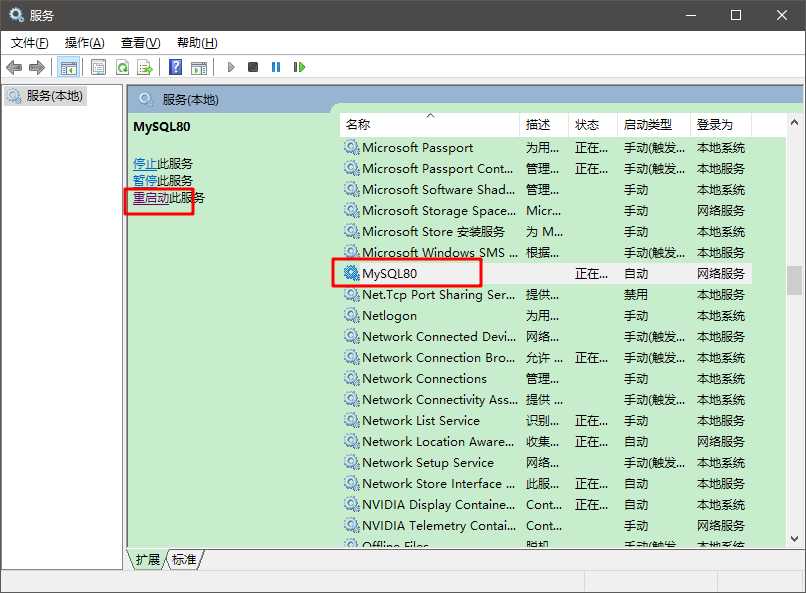Select the Network Connectivity Ass... row
806x593 pixels.
[x=547, y=399]
